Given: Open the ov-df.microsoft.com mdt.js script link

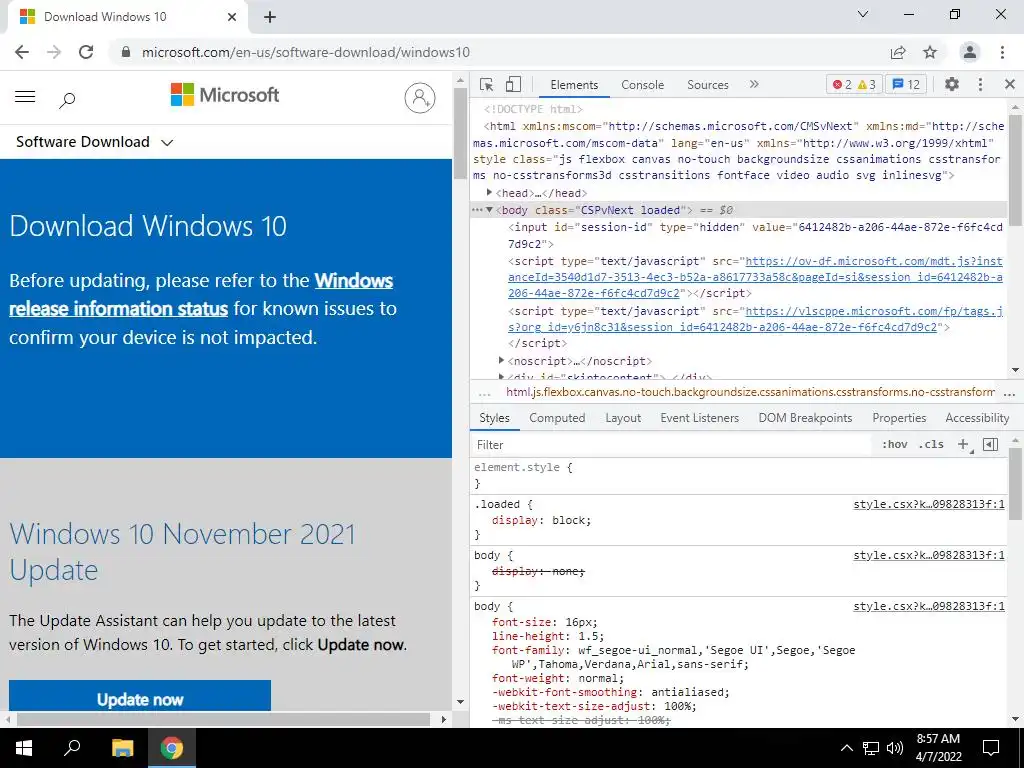Looking at the screenshot, I should [756, 277].
